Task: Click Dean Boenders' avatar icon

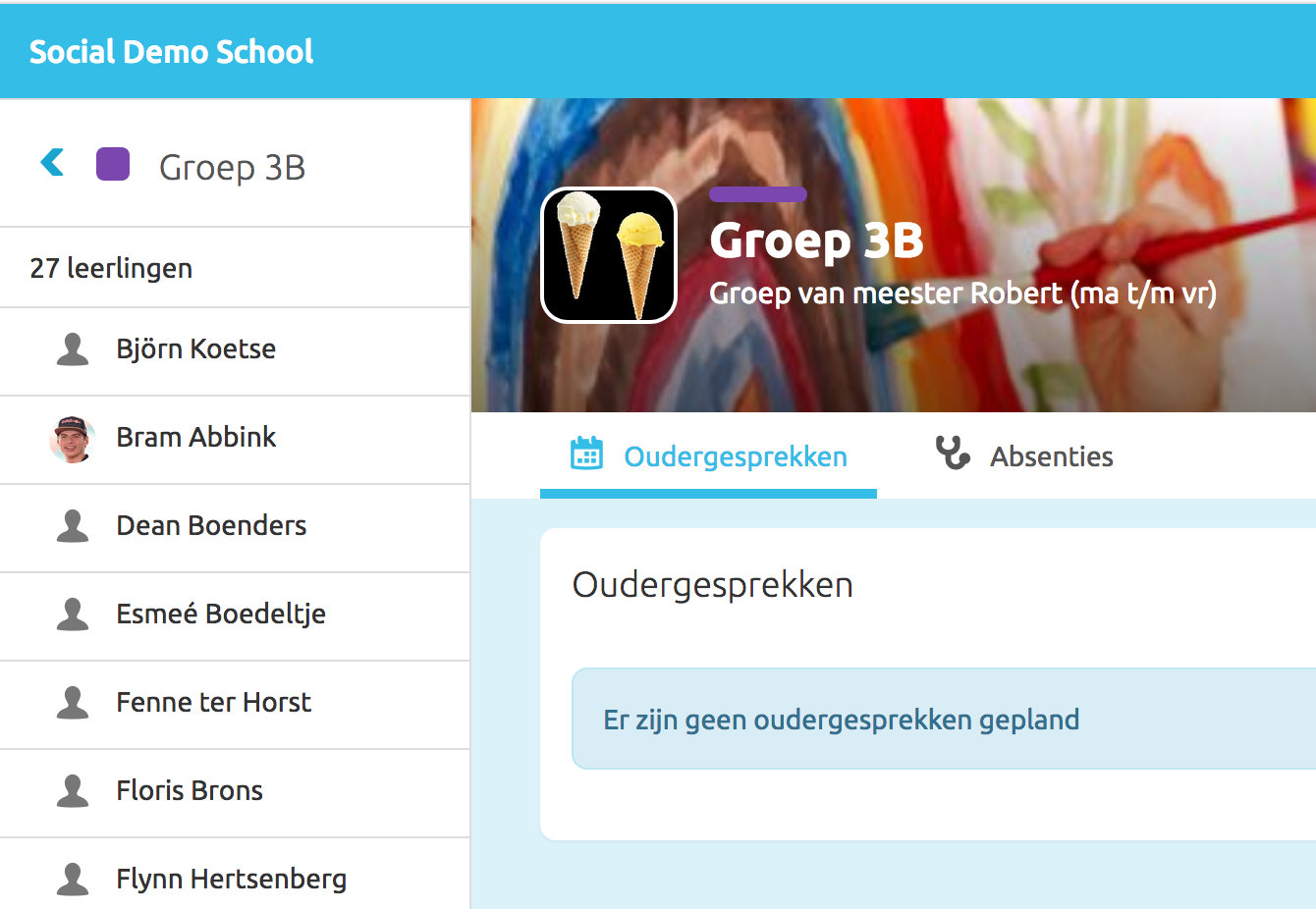Action: coord(73,526)
